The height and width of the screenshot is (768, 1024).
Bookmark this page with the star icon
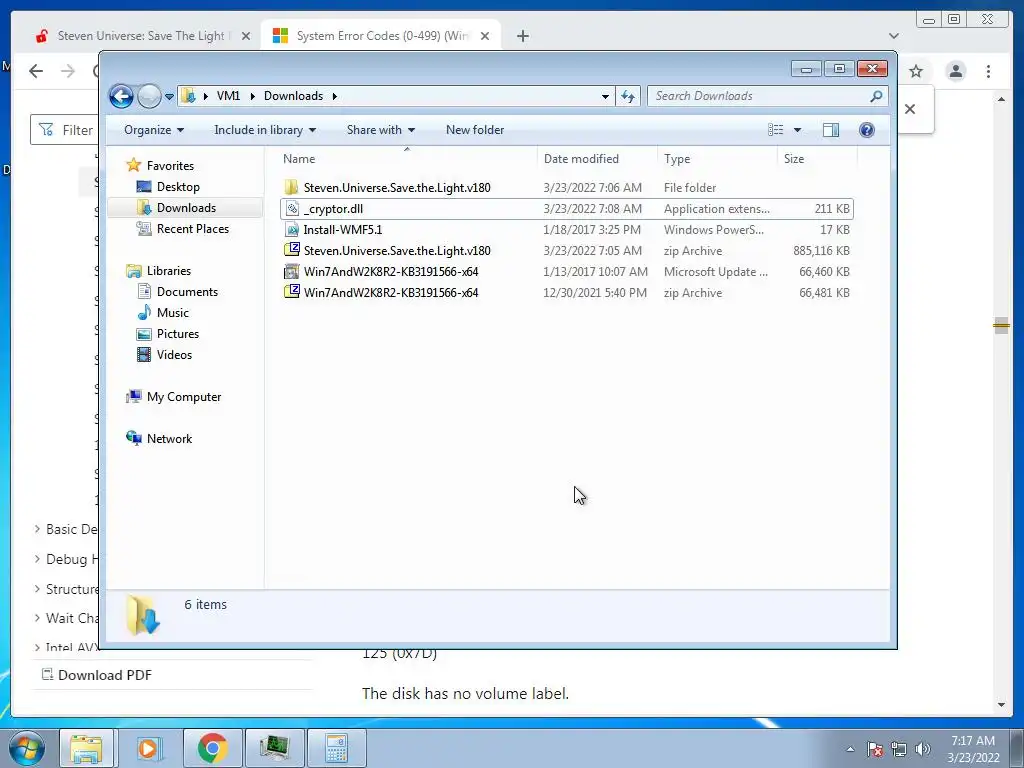point(916,71)
